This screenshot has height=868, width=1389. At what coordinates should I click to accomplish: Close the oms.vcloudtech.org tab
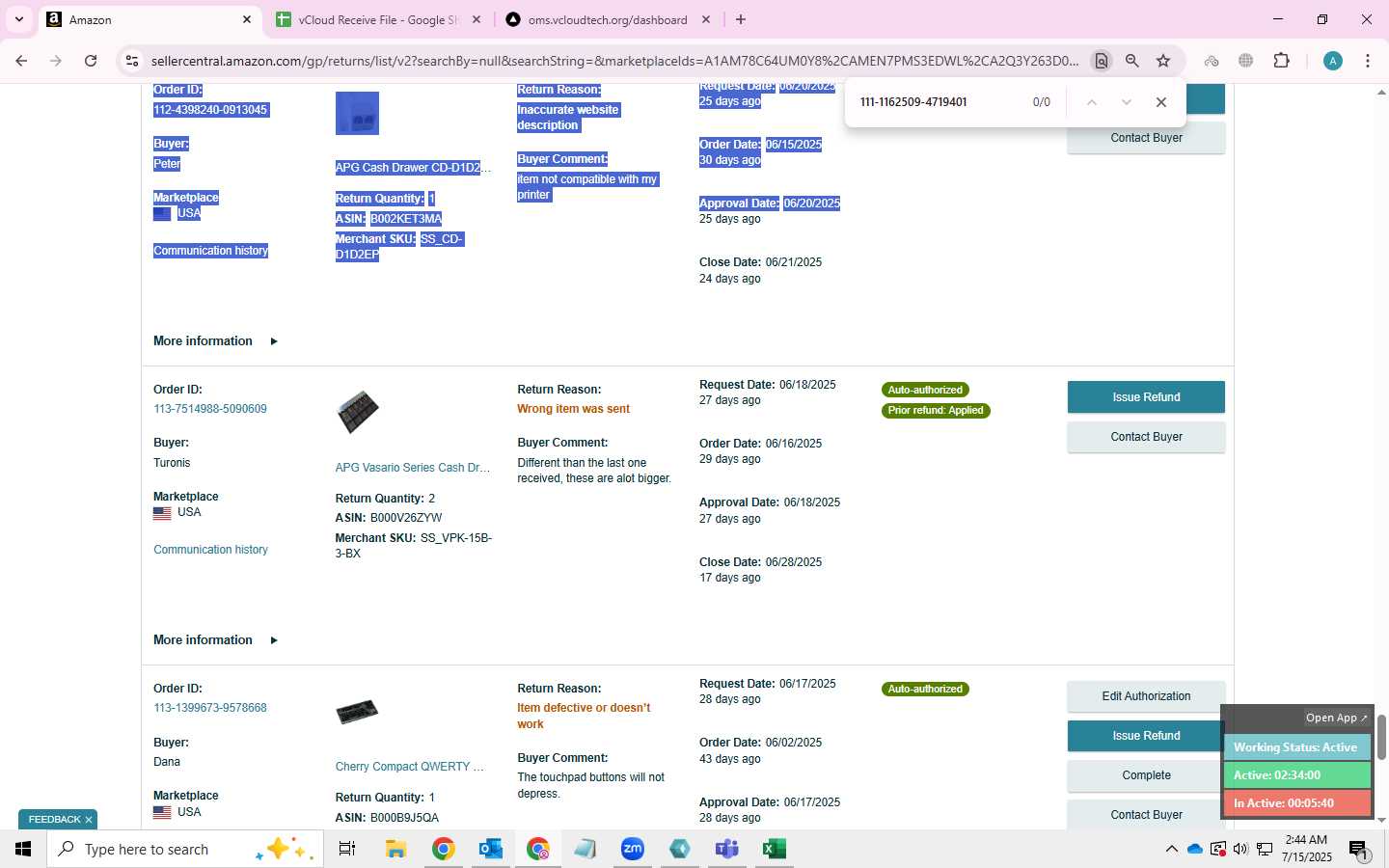point(706,19)
